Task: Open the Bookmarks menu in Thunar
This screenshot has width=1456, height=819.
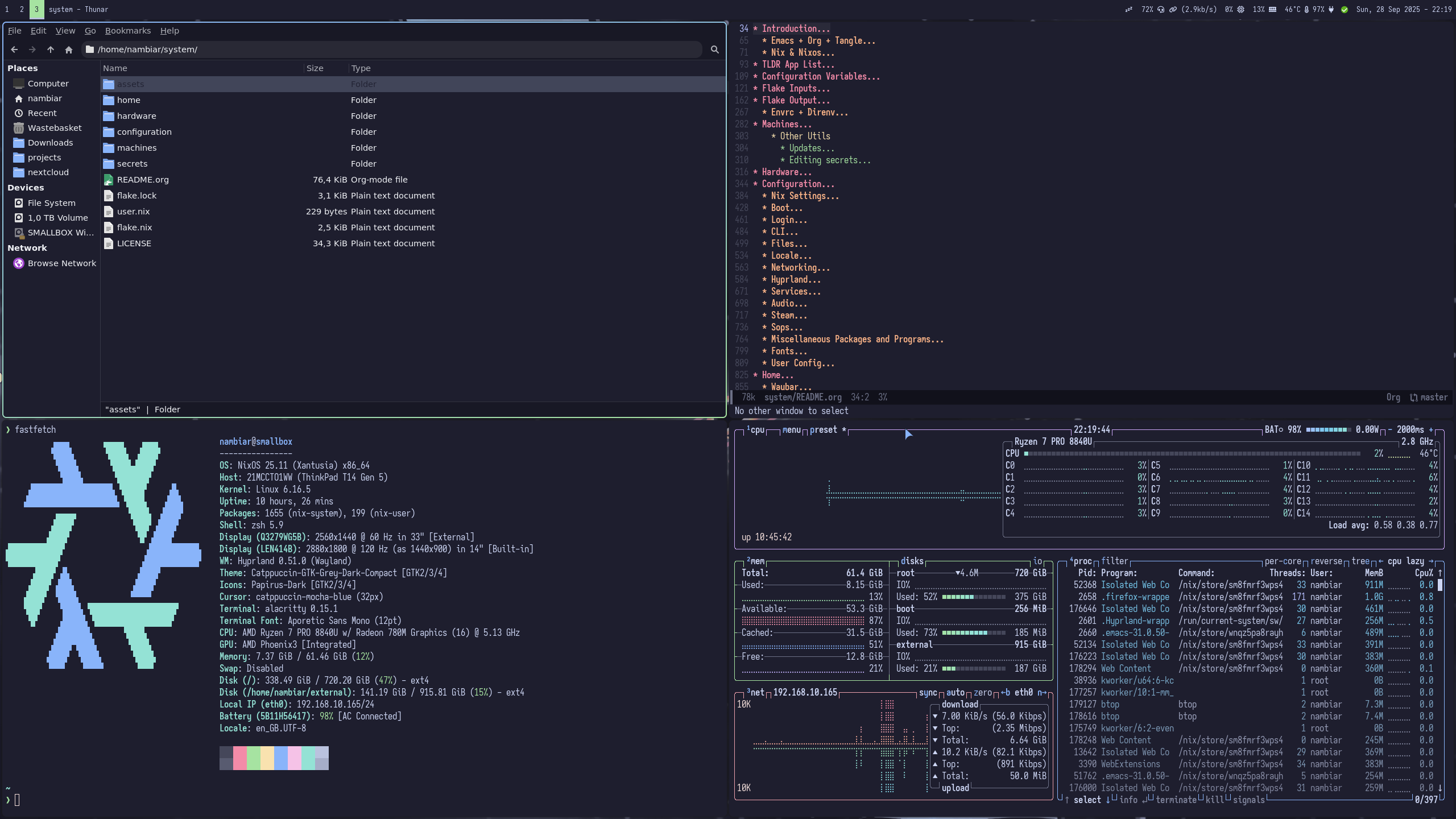Action: click(129, 31)
